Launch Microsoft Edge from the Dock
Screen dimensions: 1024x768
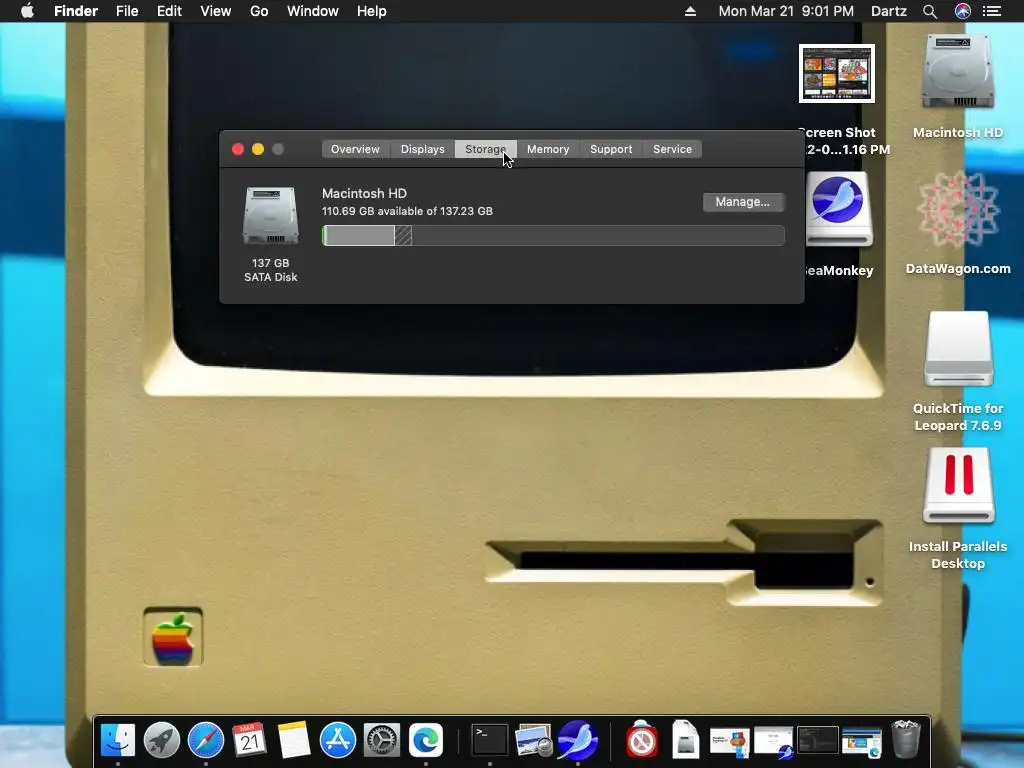426,740
